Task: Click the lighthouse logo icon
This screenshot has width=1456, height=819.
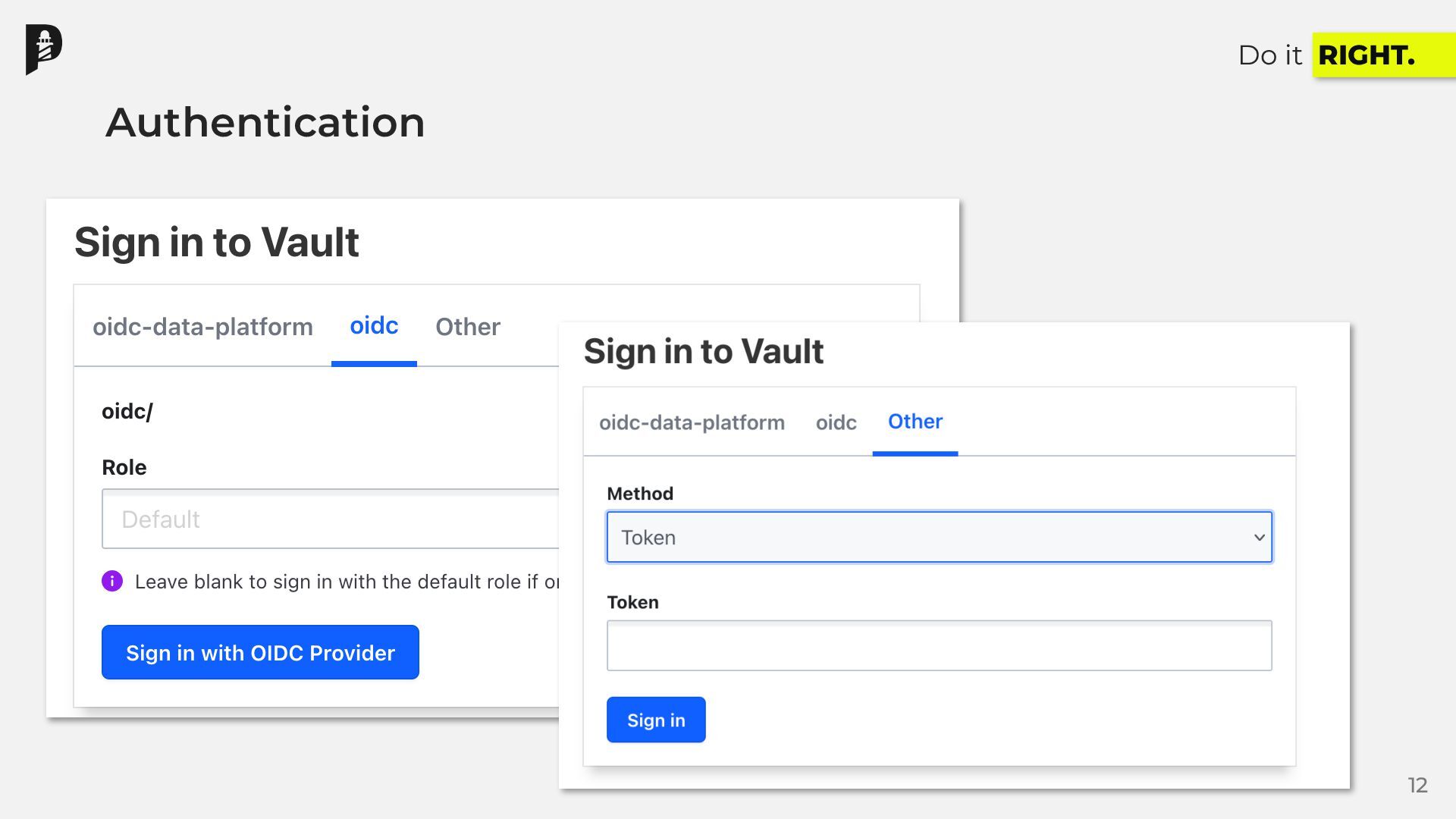Action: (44, 49)
